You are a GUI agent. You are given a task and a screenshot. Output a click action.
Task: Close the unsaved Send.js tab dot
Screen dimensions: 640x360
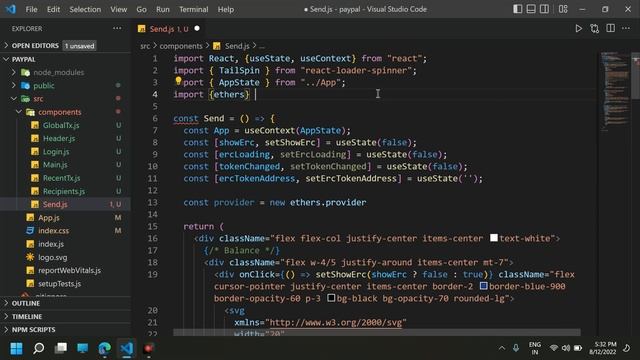197,29
